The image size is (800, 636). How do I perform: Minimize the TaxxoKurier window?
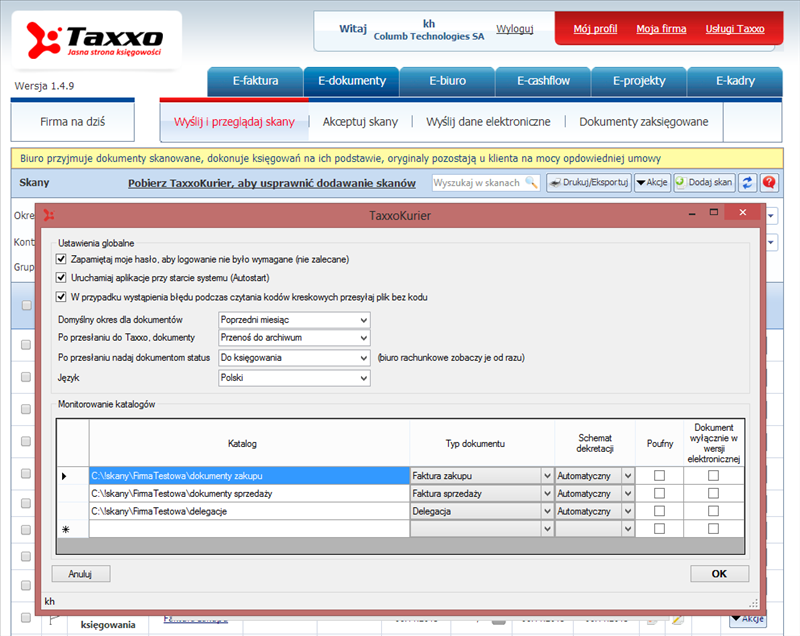click(692, 213)
